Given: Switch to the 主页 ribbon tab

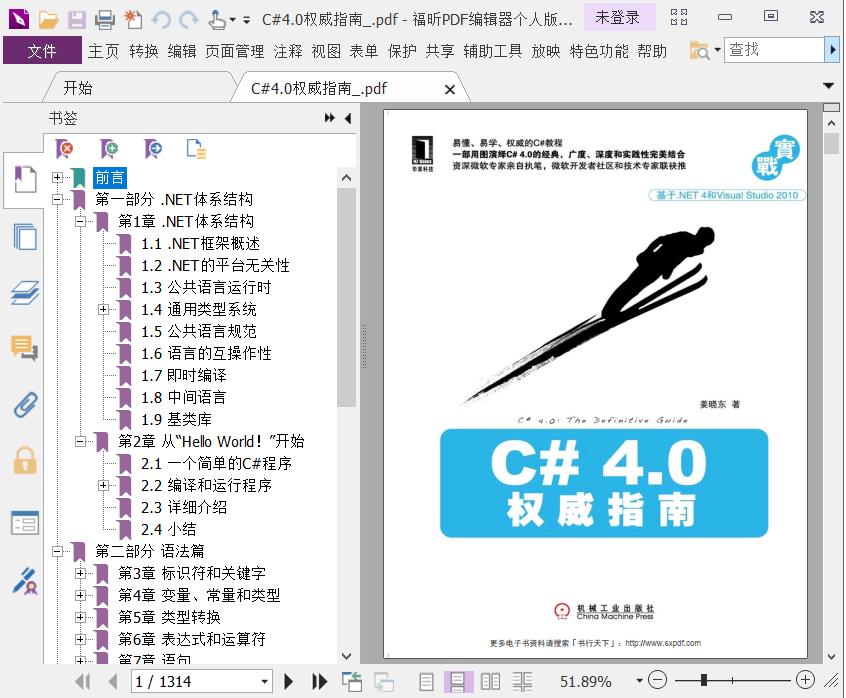Looking at the screenshot, I should point(104,51).
